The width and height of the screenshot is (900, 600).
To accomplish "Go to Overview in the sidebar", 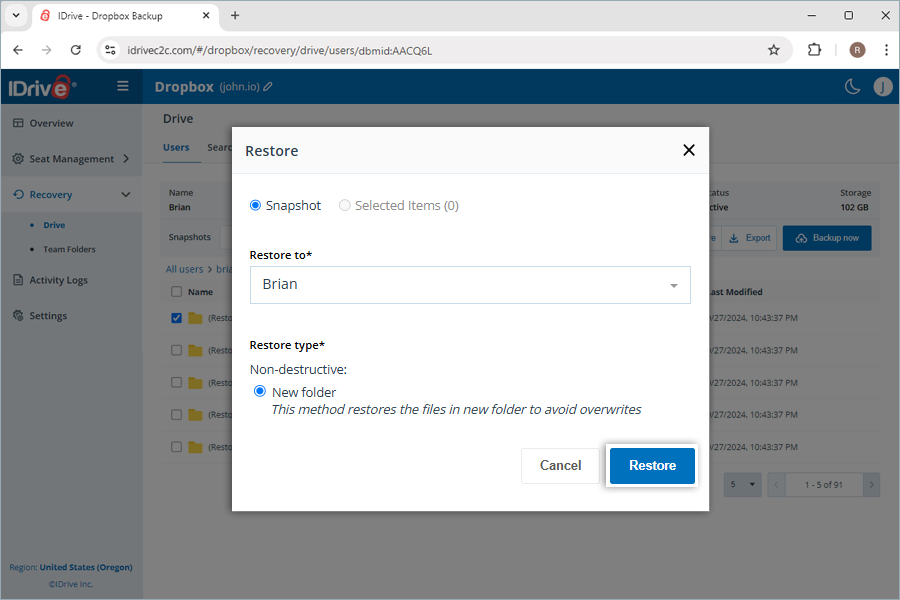I will [x=51, y=123].
